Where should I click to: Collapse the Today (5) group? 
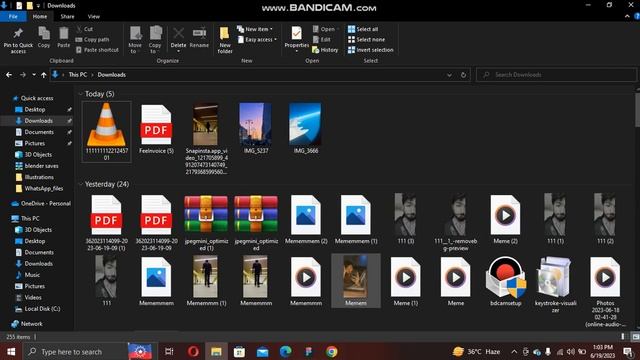pyautogui.click(x=80, y=94)
